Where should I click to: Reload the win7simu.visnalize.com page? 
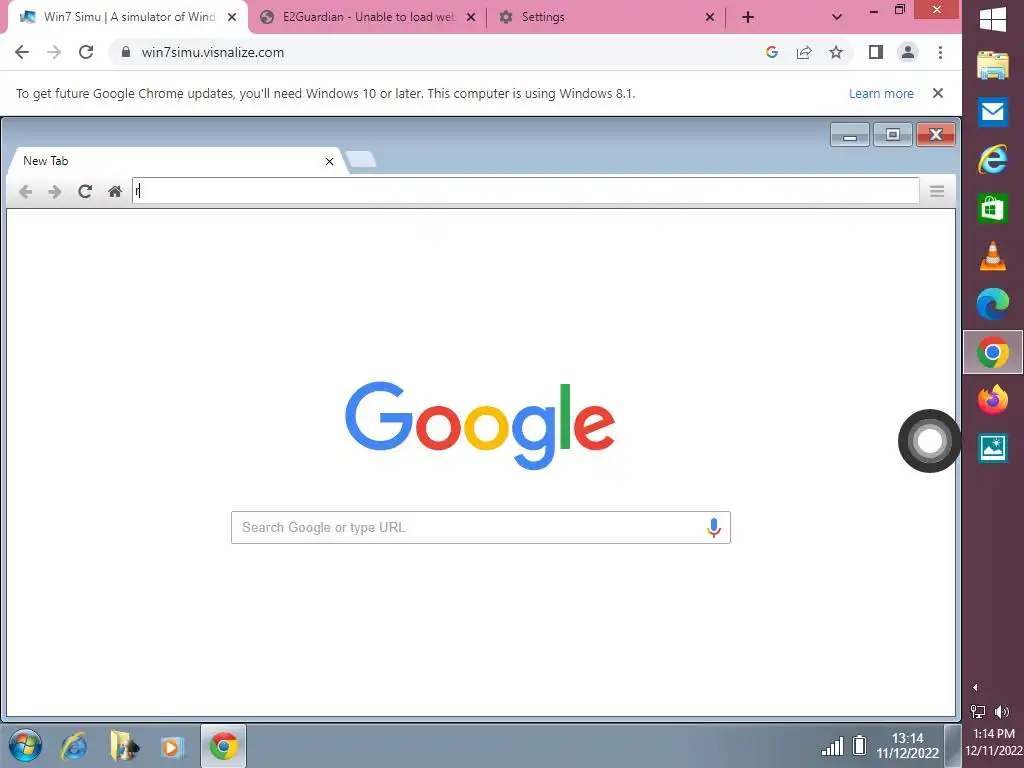(86, 52)
